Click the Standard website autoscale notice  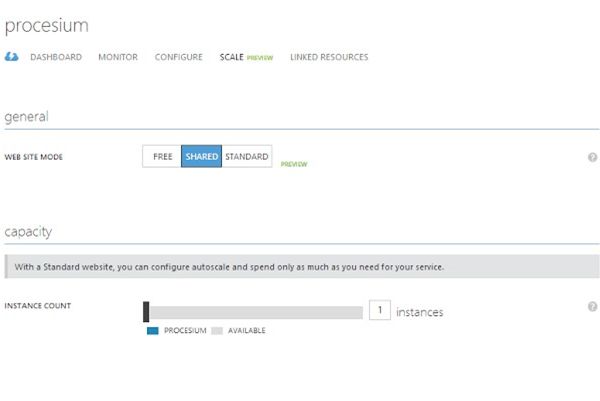pos(302,267)
